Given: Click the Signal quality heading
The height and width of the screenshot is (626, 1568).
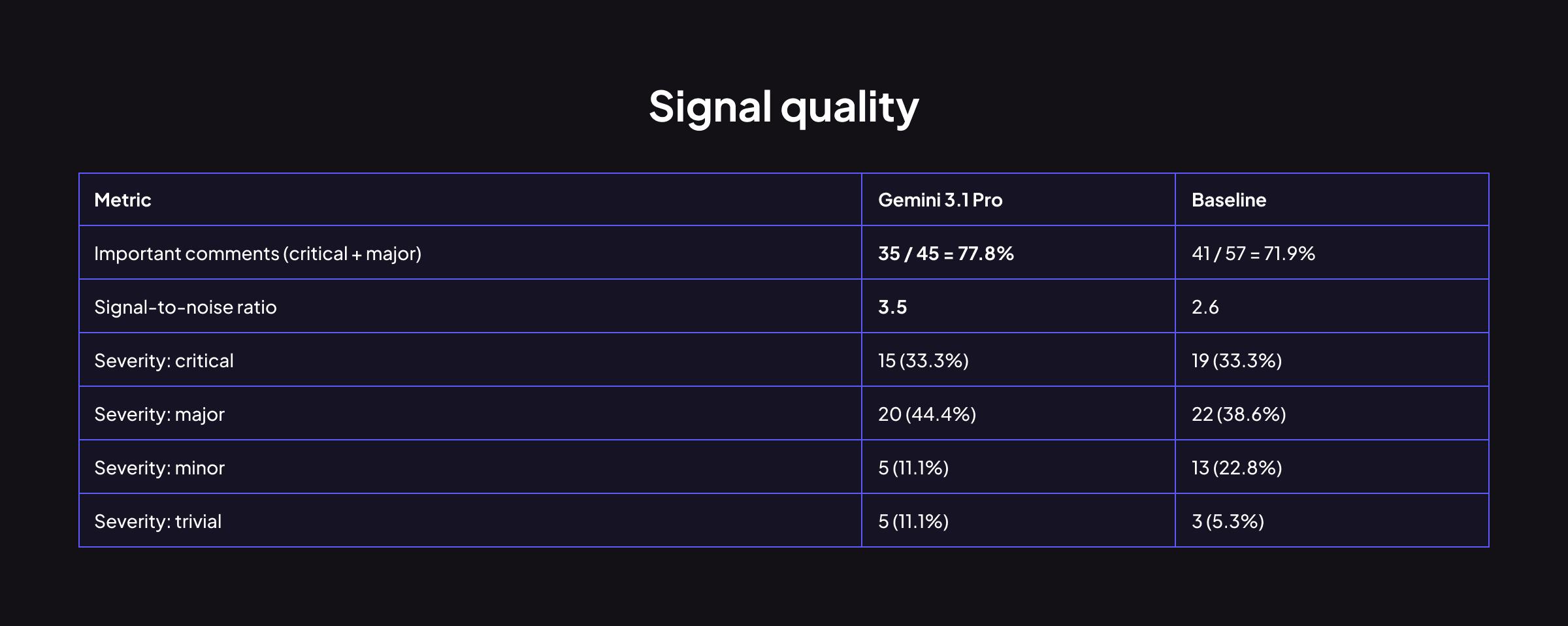Looking at the screenshot, I should click(x=783, y=107).
